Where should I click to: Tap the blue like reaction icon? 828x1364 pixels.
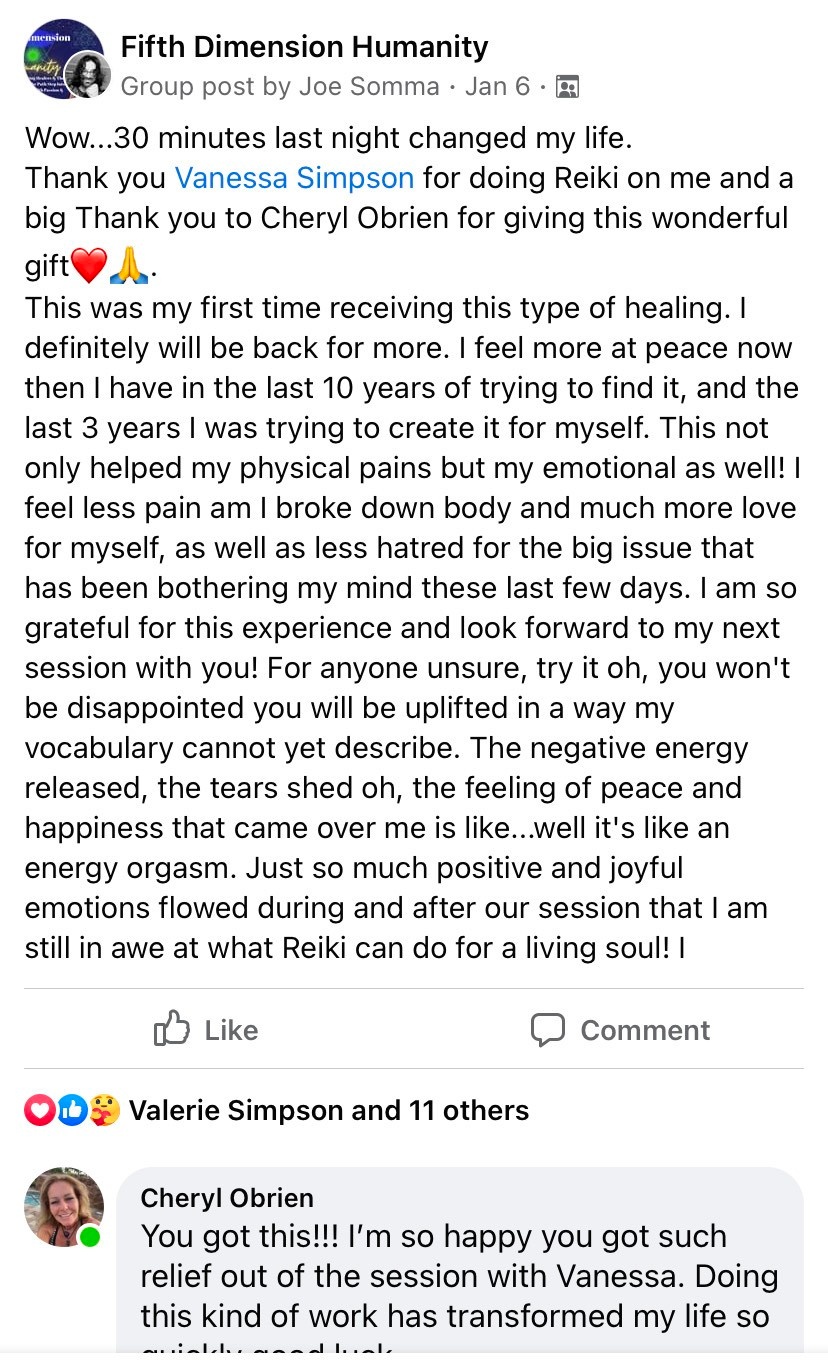[71, 1110]
